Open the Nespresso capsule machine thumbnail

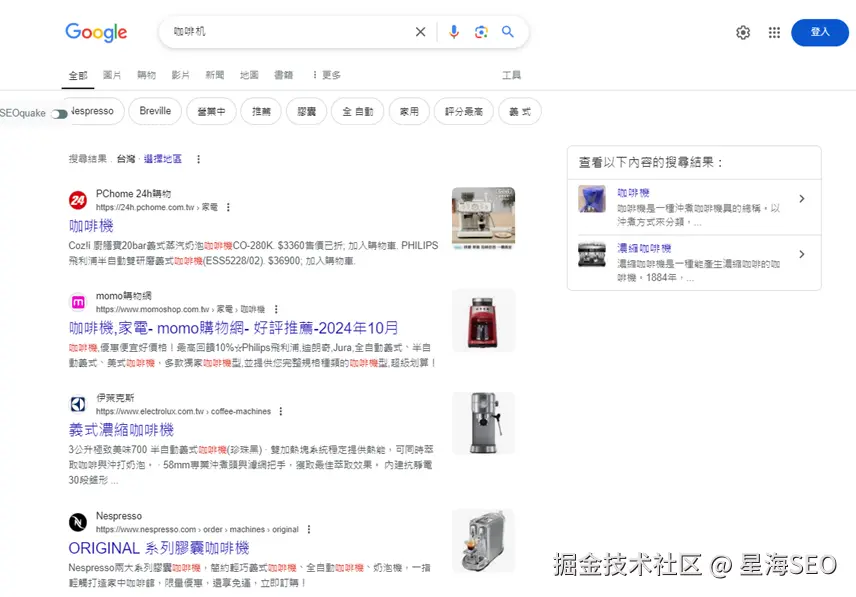[x=484, y=541]
